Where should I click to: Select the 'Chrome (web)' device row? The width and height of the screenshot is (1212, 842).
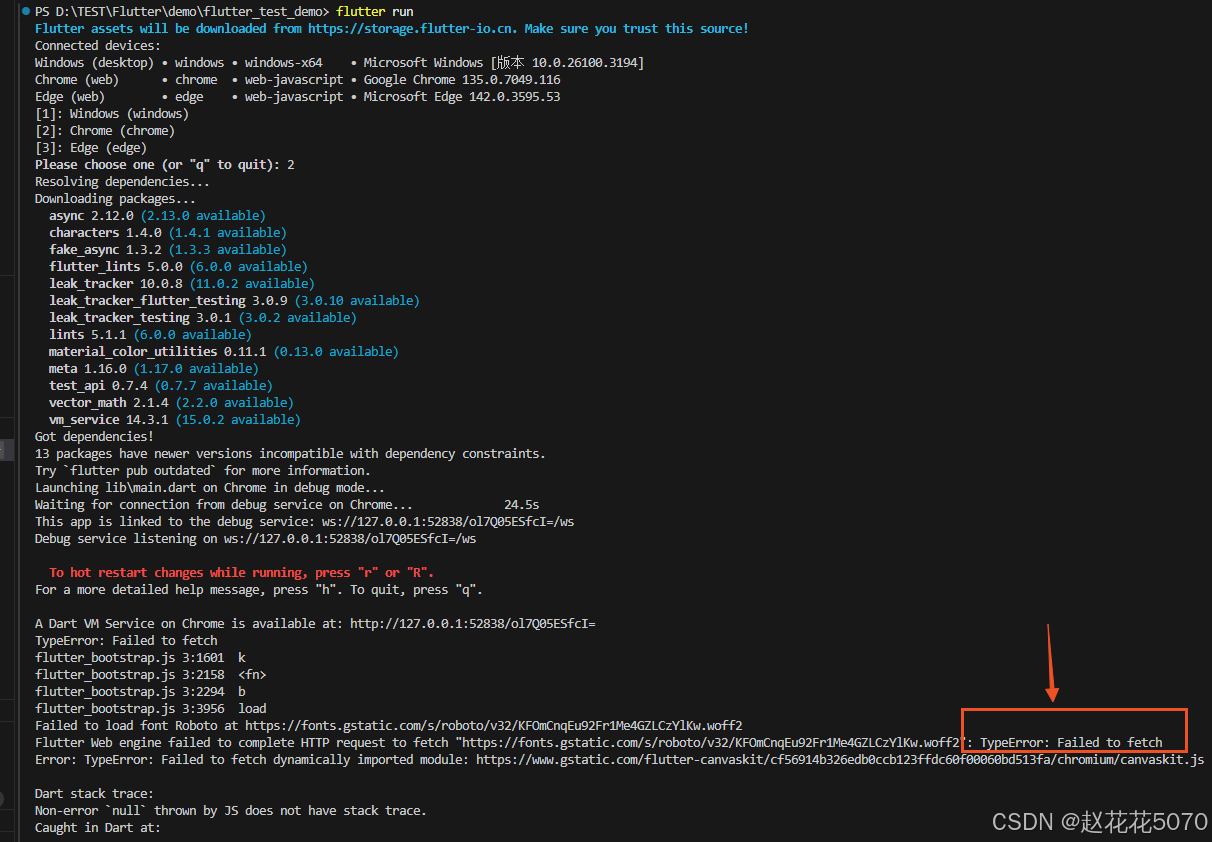point(297,79)
